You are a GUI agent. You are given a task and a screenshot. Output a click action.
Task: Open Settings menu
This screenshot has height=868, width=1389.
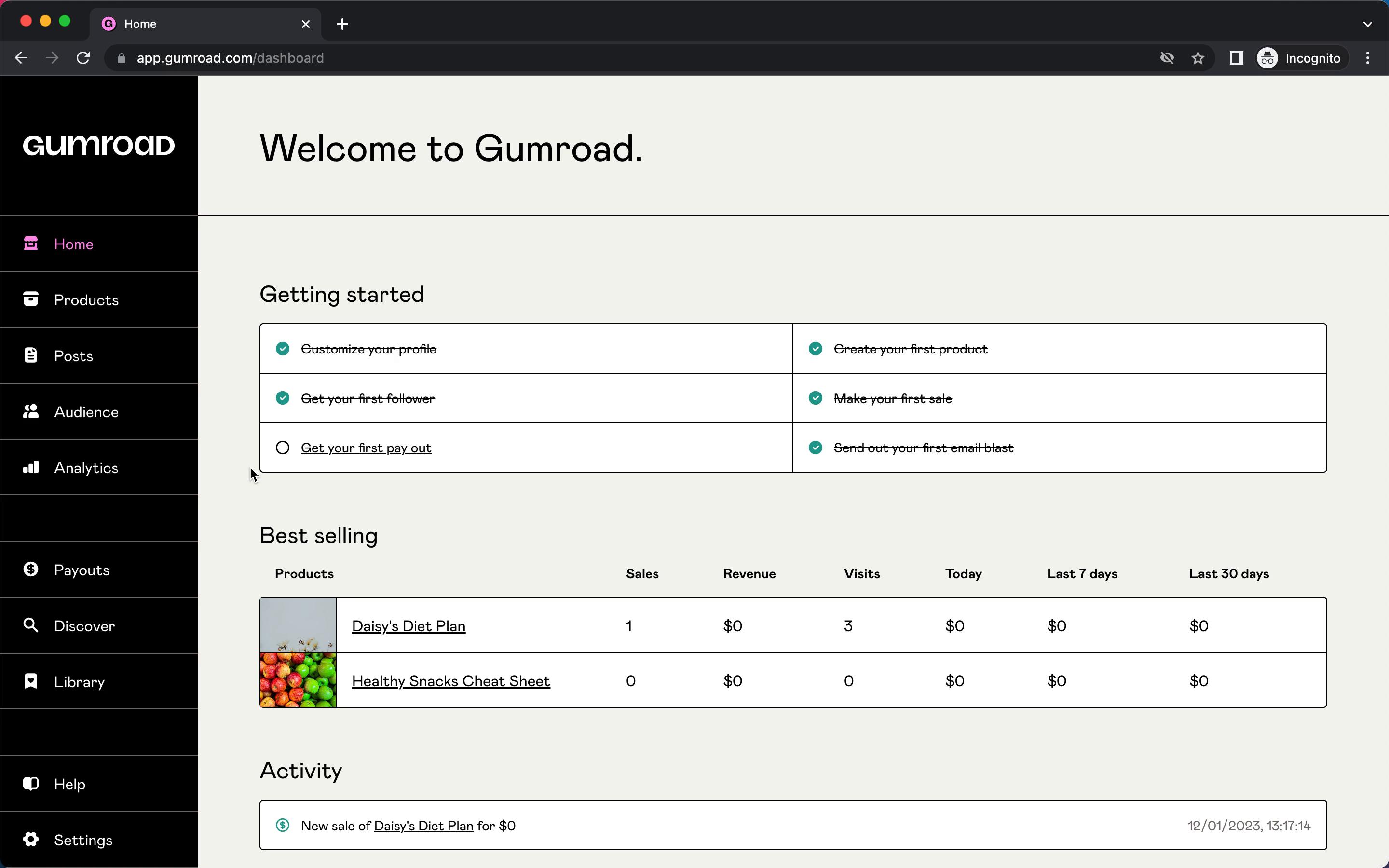[83, 840]
